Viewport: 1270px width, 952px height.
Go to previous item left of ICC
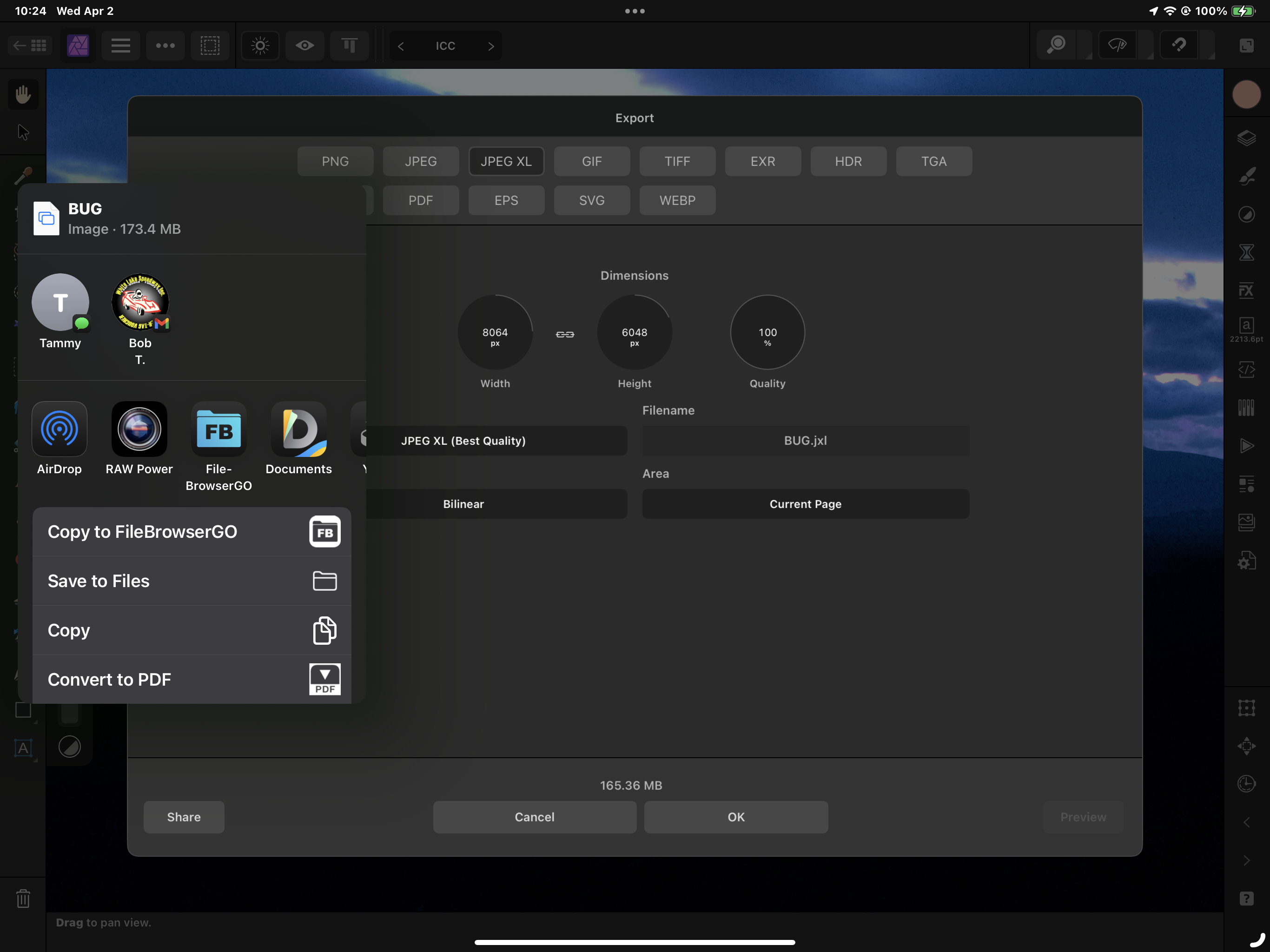(x=401, y=46)
